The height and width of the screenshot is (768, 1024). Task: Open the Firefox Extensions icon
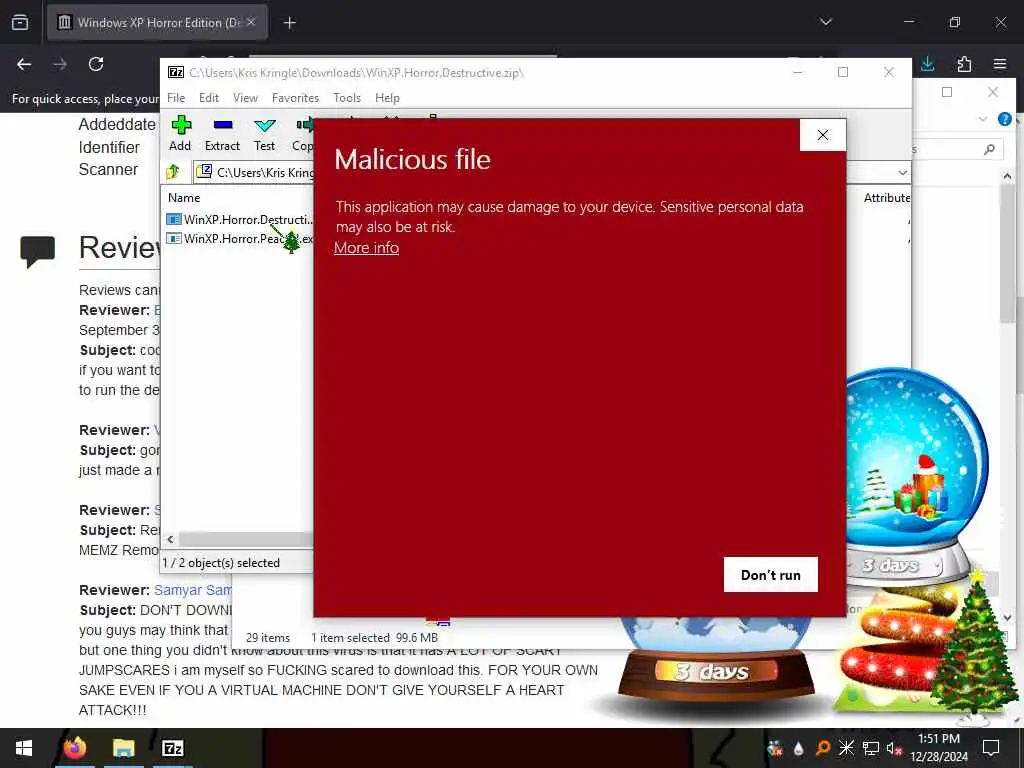pos(964,64)
